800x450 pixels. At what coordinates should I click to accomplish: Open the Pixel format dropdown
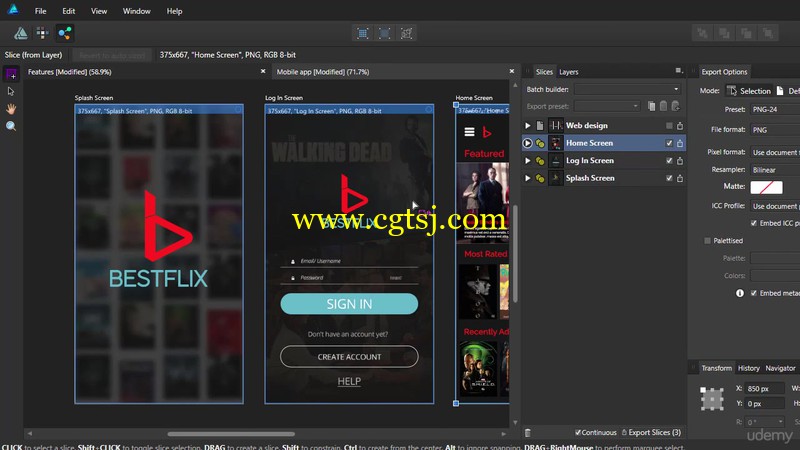tap(774, 152)
